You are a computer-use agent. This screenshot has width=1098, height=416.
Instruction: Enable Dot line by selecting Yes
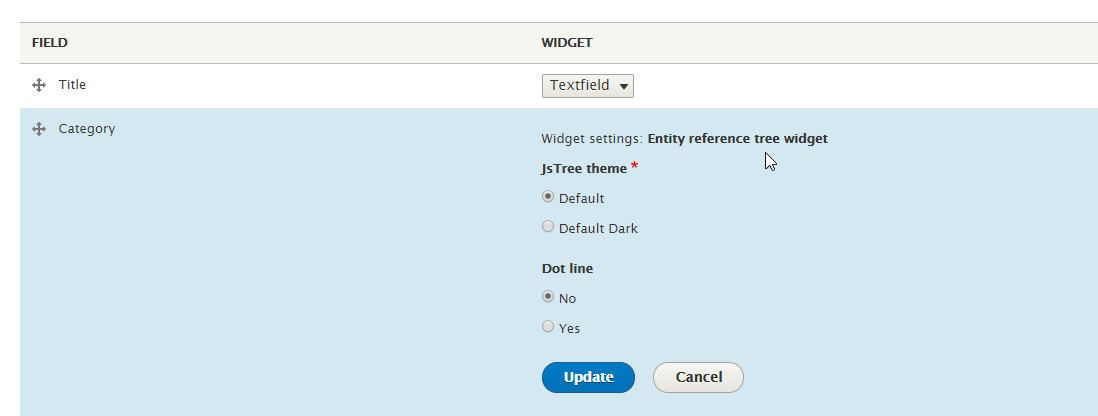[547, 327]
